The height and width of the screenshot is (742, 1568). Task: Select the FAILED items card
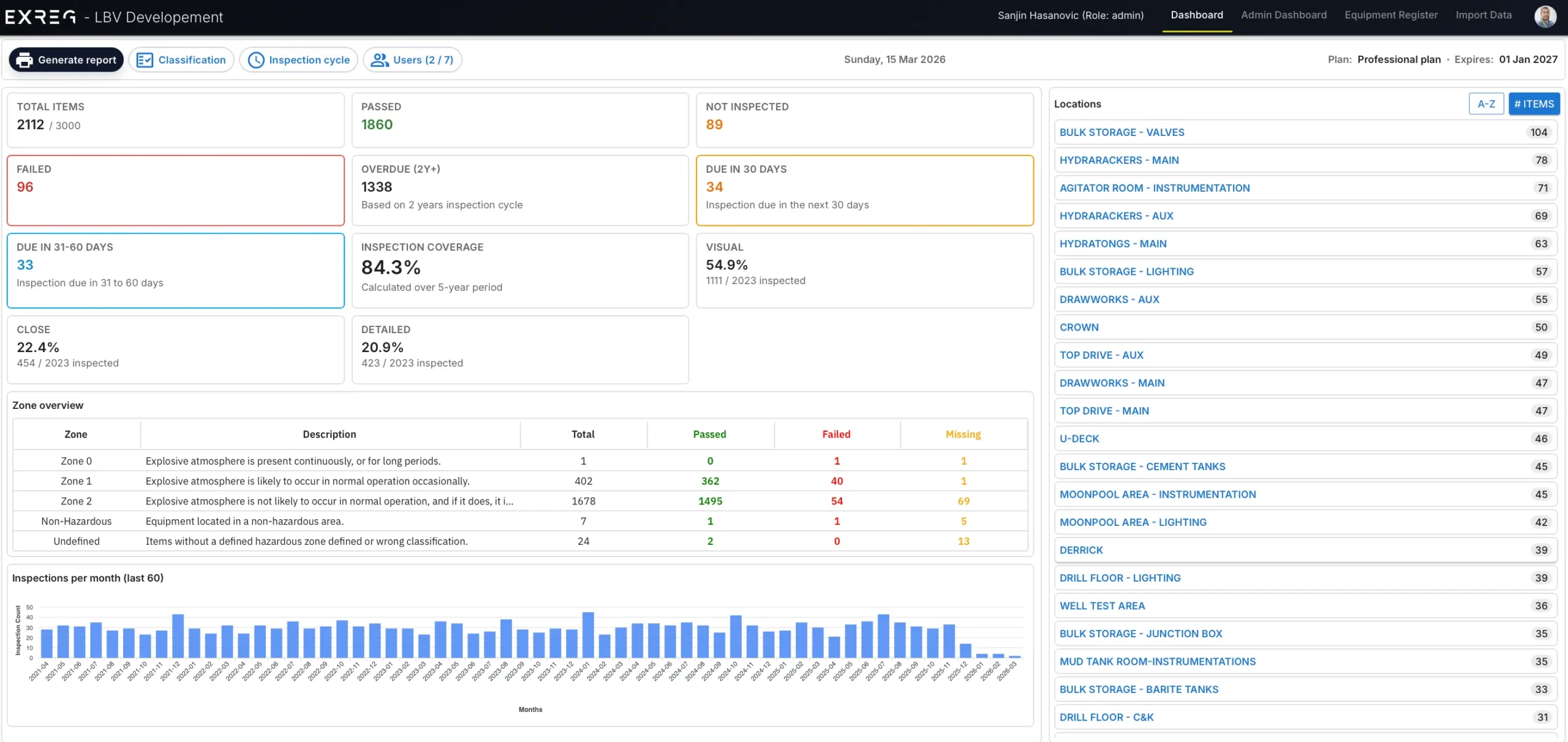pyautogui.click(x=175, y=190)
